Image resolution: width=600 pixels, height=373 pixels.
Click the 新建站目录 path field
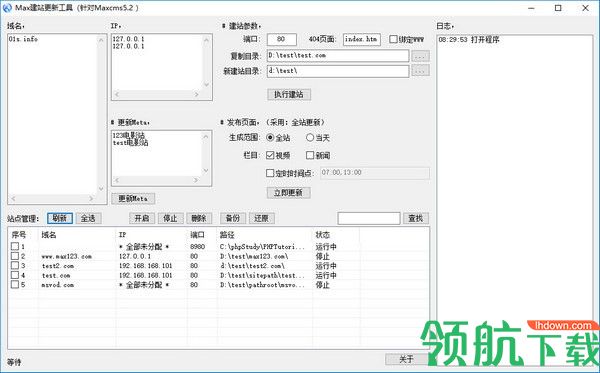338,71
